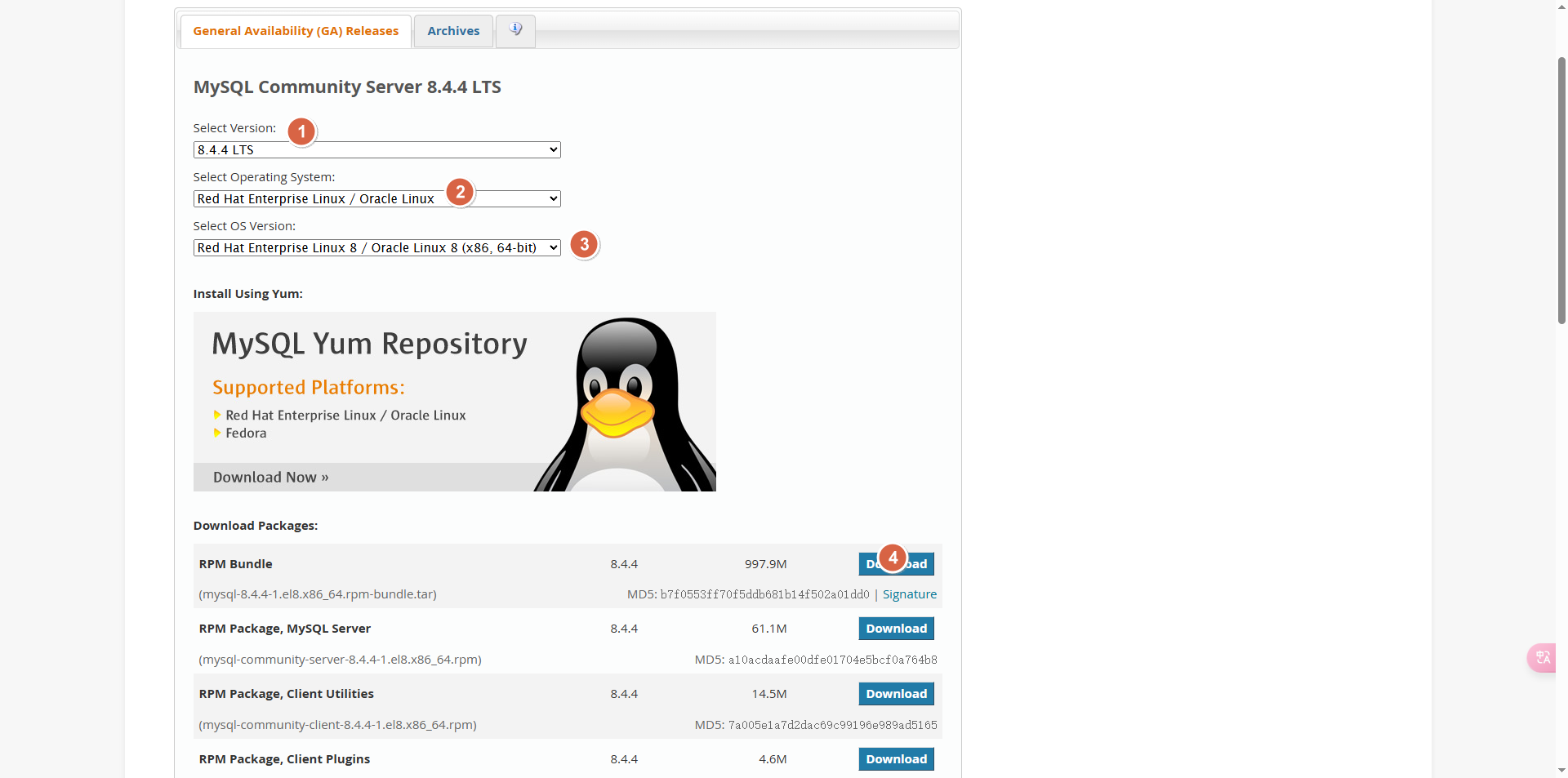The width and height of the screenshot is (1568, 778).
Task: Open the Select Version dropdown
Action: (376, 150)
